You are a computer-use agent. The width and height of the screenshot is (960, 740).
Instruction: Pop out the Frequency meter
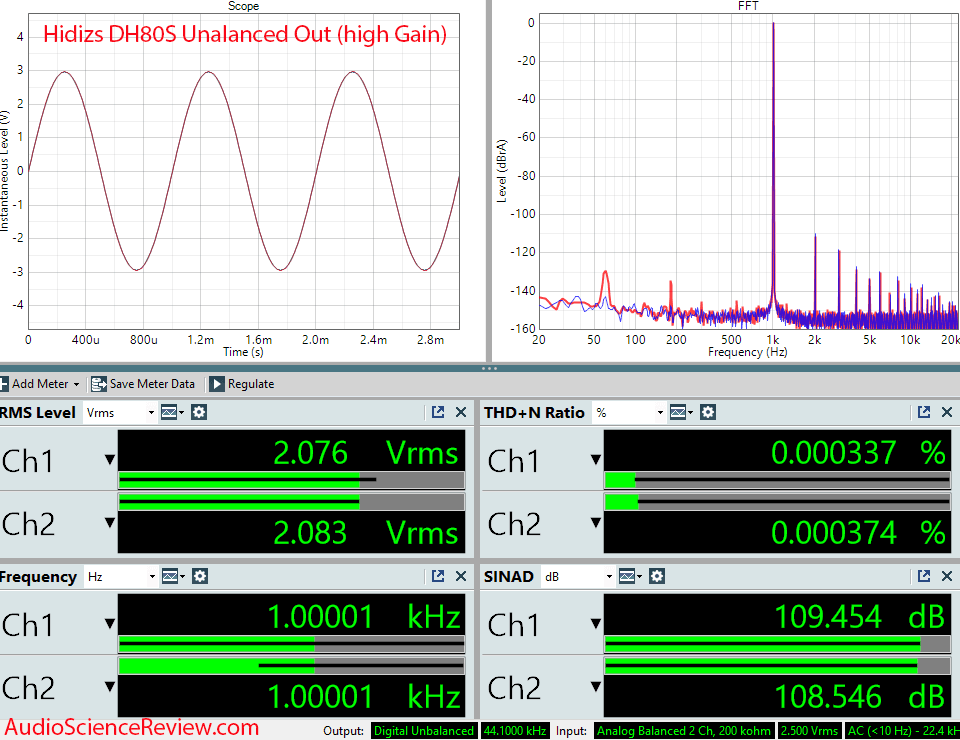[x=438, y=577]
